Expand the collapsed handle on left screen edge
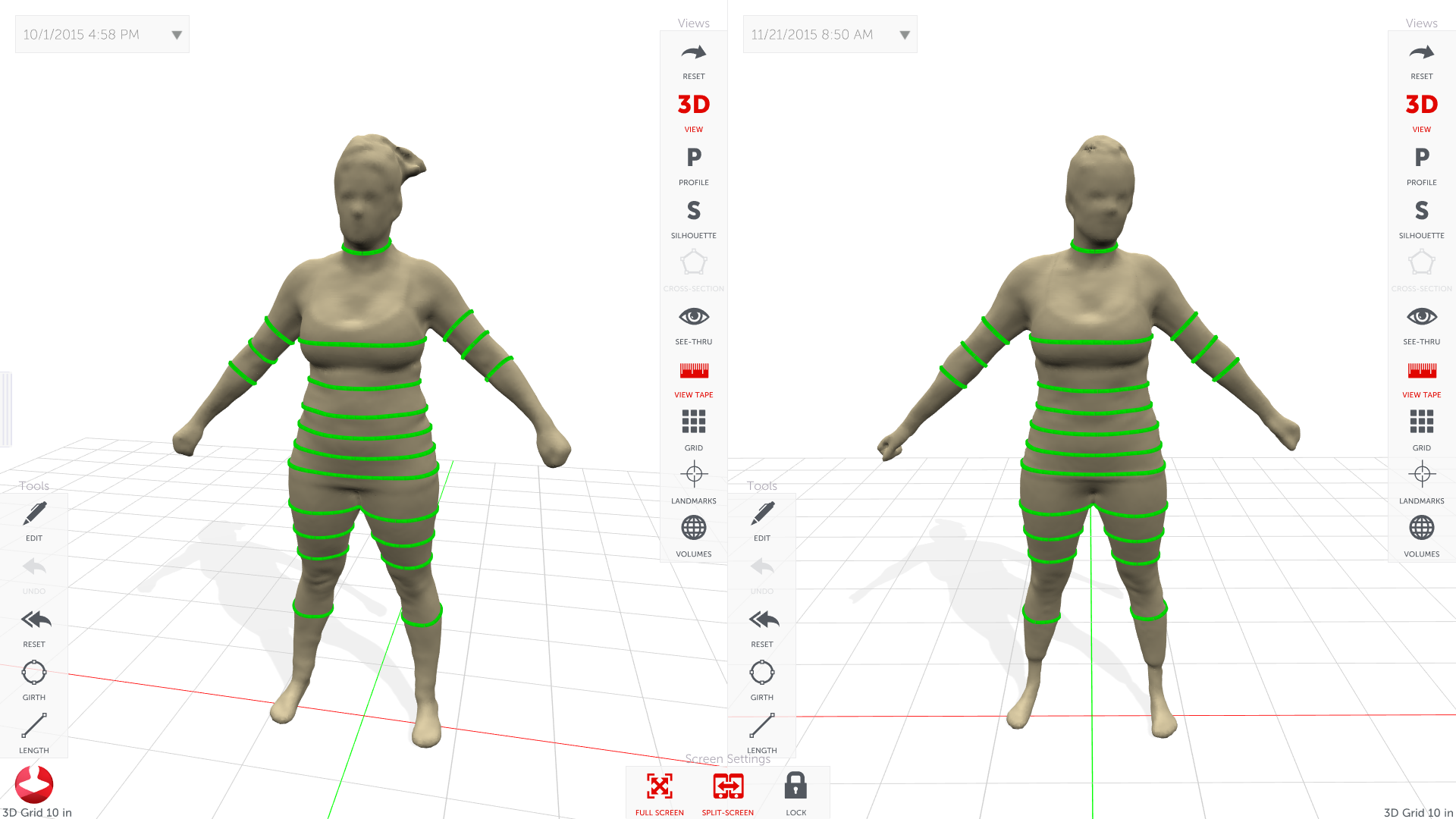This screenshot has width=1456, height=819. click(x=5, y=409)
